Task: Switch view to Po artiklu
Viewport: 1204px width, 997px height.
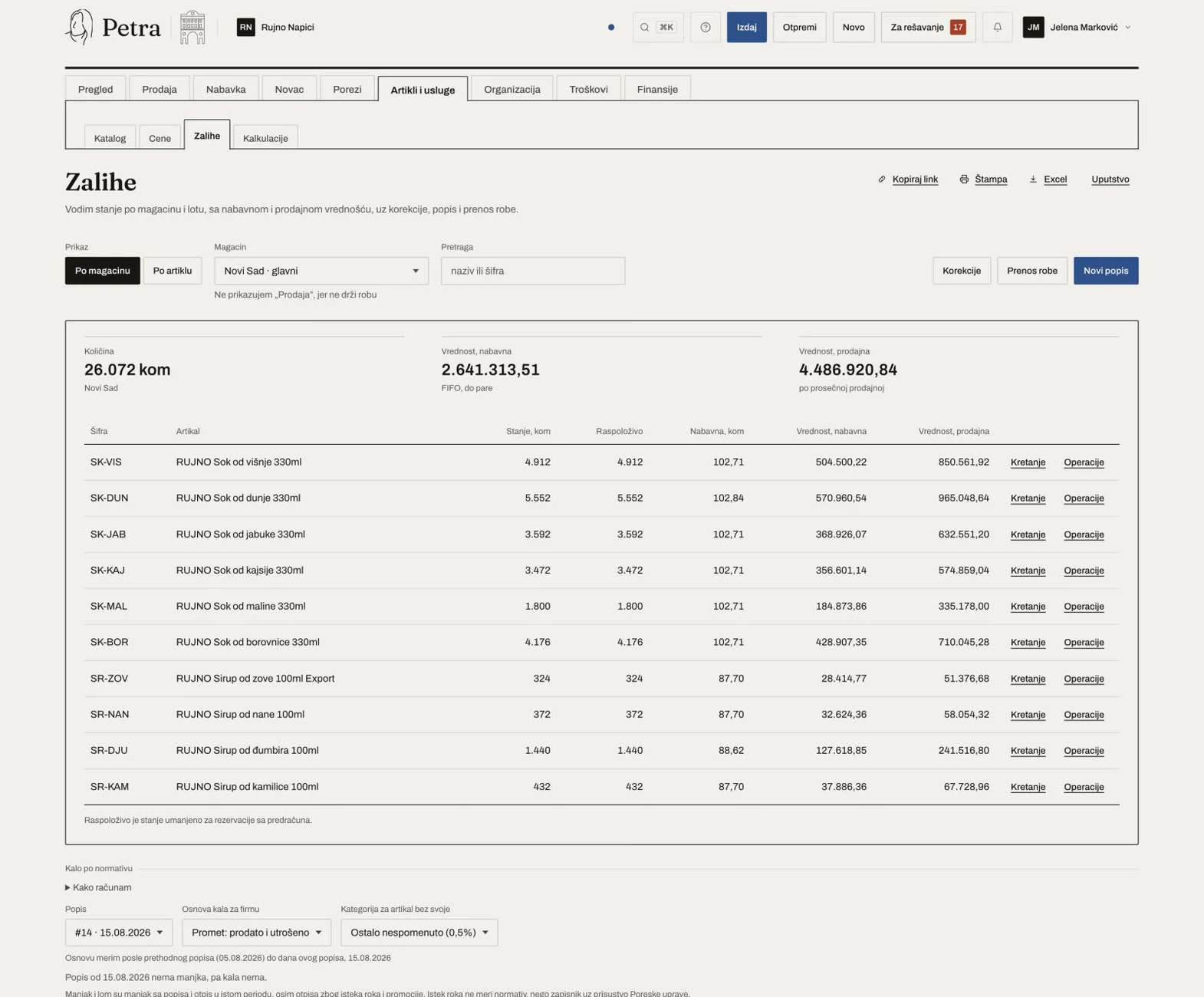Action: point(173,271)
